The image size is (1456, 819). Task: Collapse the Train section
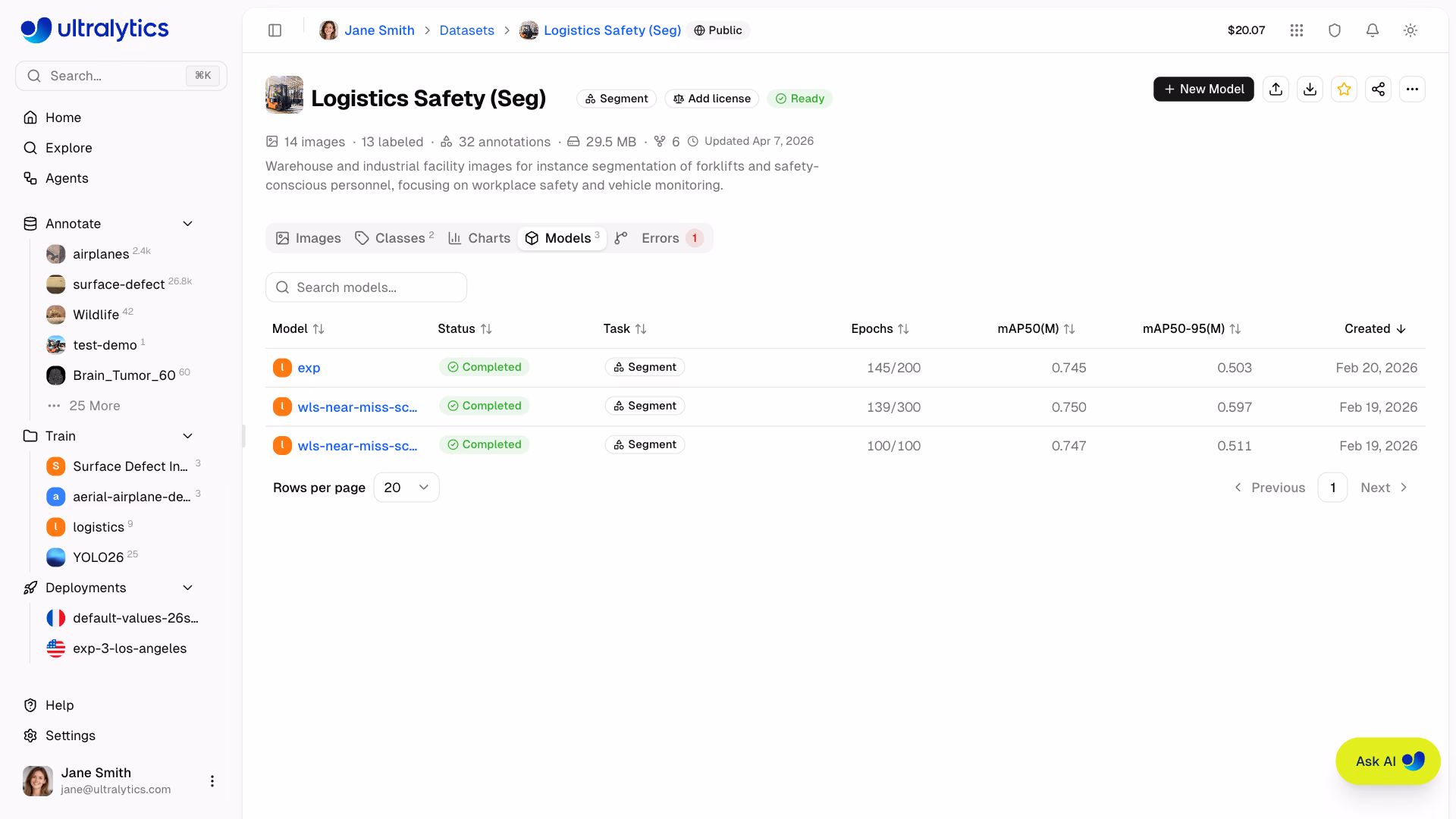(x=188, y=436)
